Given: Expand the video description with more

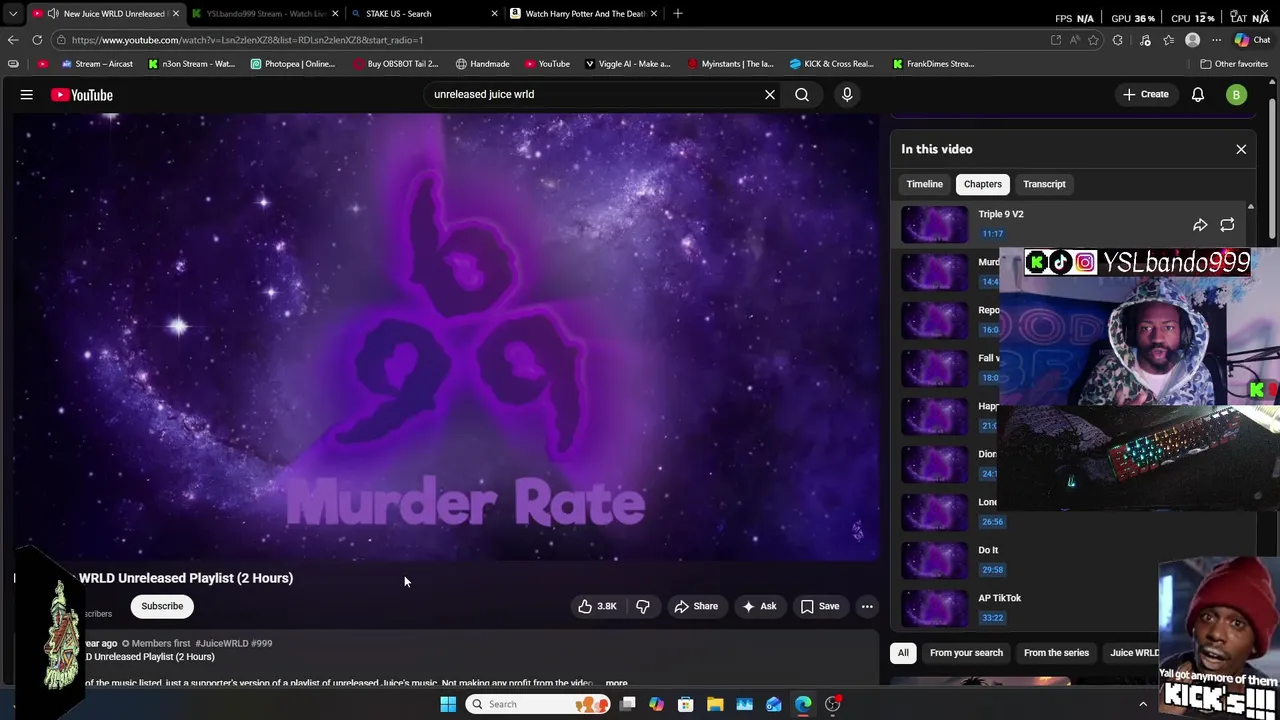Looking at the screenshot, I should tap(616, 683).
